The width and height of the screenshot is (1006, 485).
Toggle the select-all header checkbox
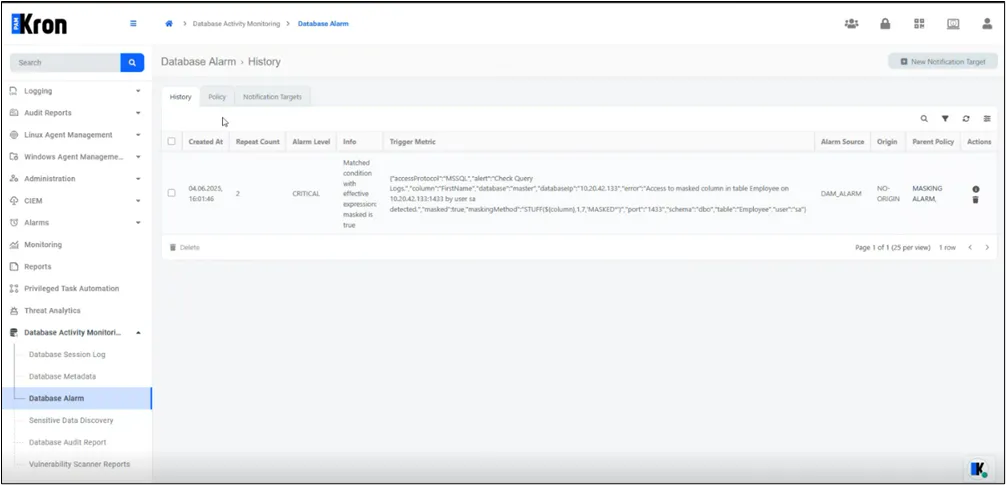171,141
